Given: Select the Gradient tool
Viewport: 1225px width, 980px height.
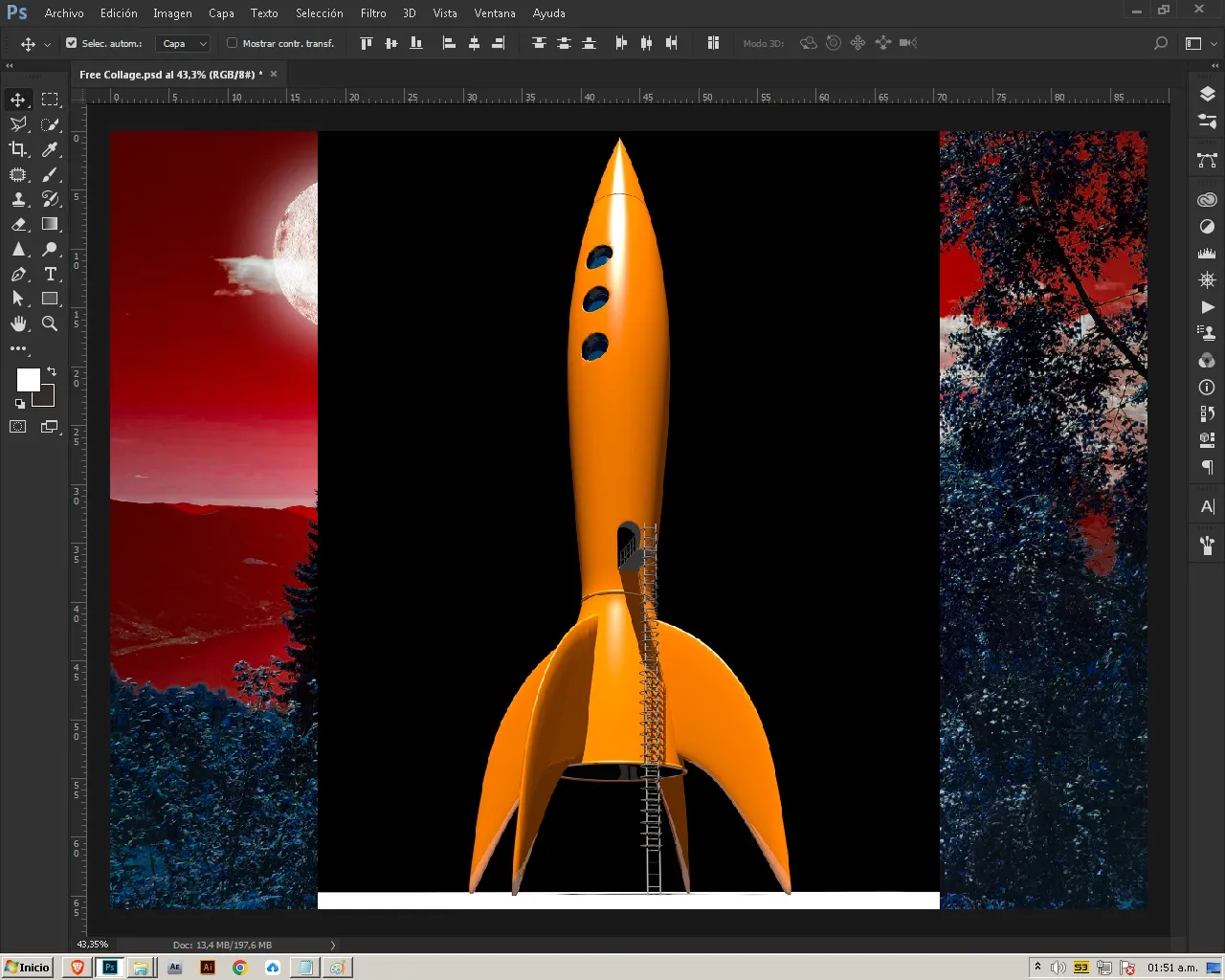Looking at the screenshot, I should click(x=50, y=224).
